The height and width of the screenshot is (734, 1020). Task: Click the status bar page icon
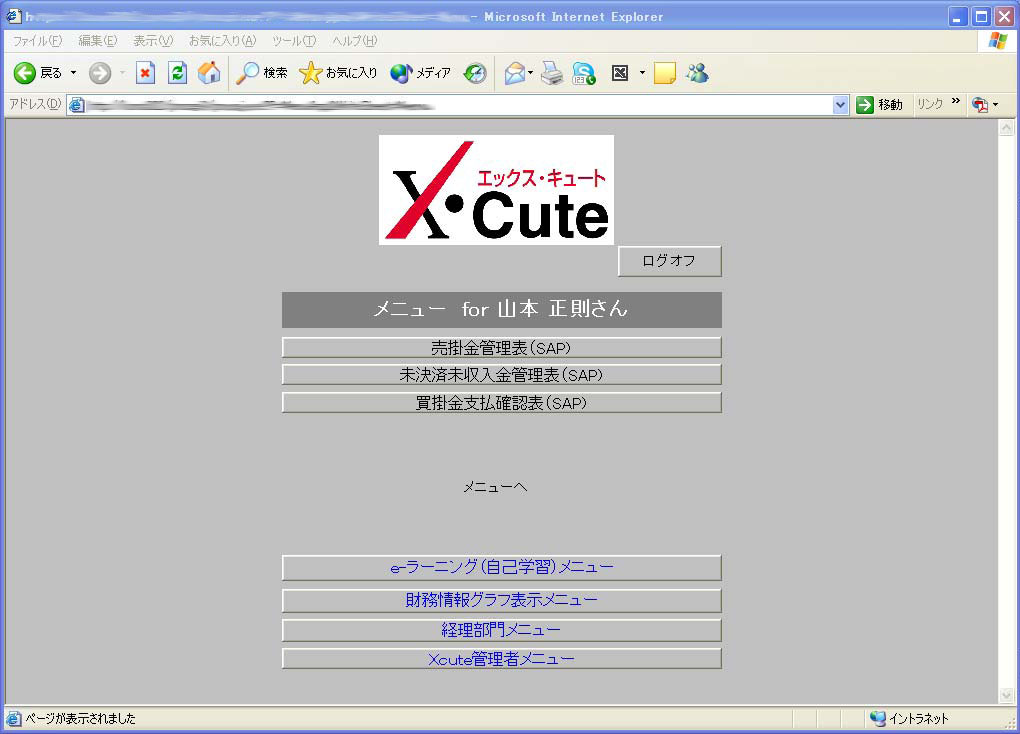pos(13,718)
